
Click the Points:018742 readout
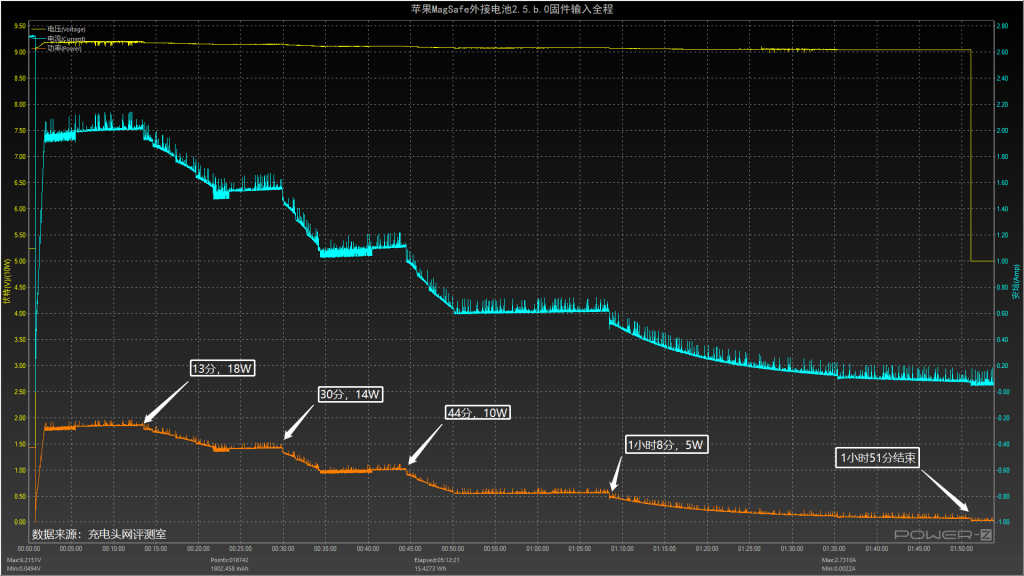[229, 560]
